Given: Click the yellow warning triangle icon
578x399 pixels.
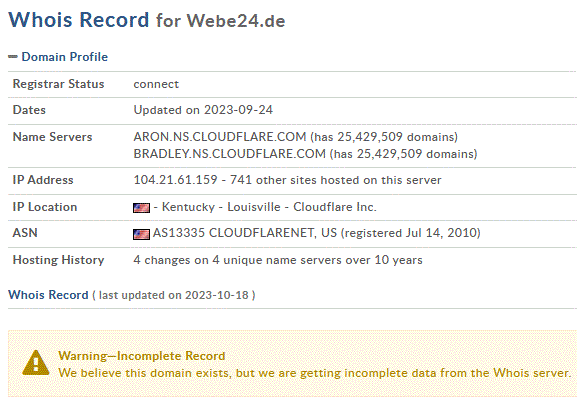Looking at the screenshot, I should pos(36,363).
